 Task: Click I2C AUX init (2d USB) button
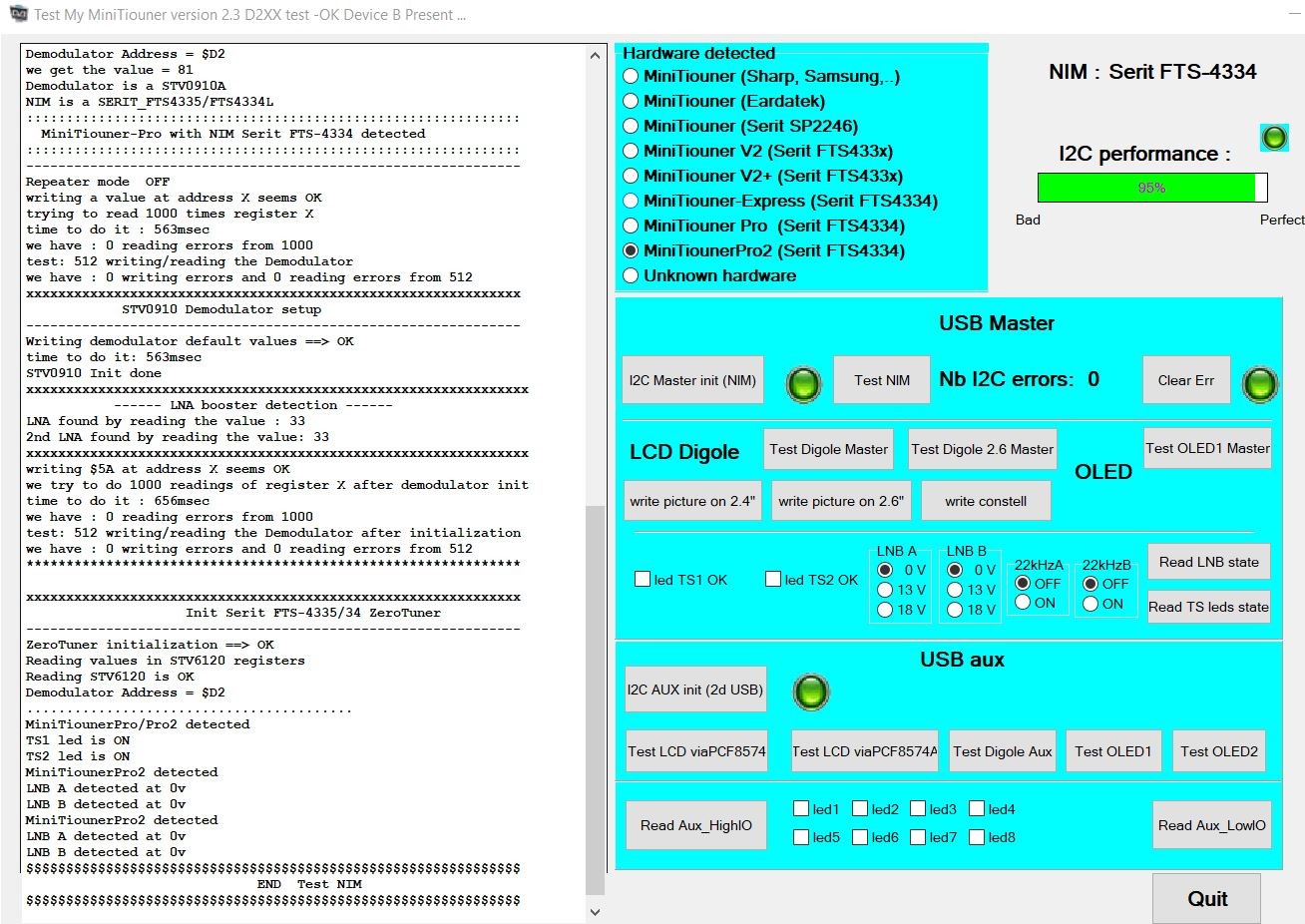(695, 690)
